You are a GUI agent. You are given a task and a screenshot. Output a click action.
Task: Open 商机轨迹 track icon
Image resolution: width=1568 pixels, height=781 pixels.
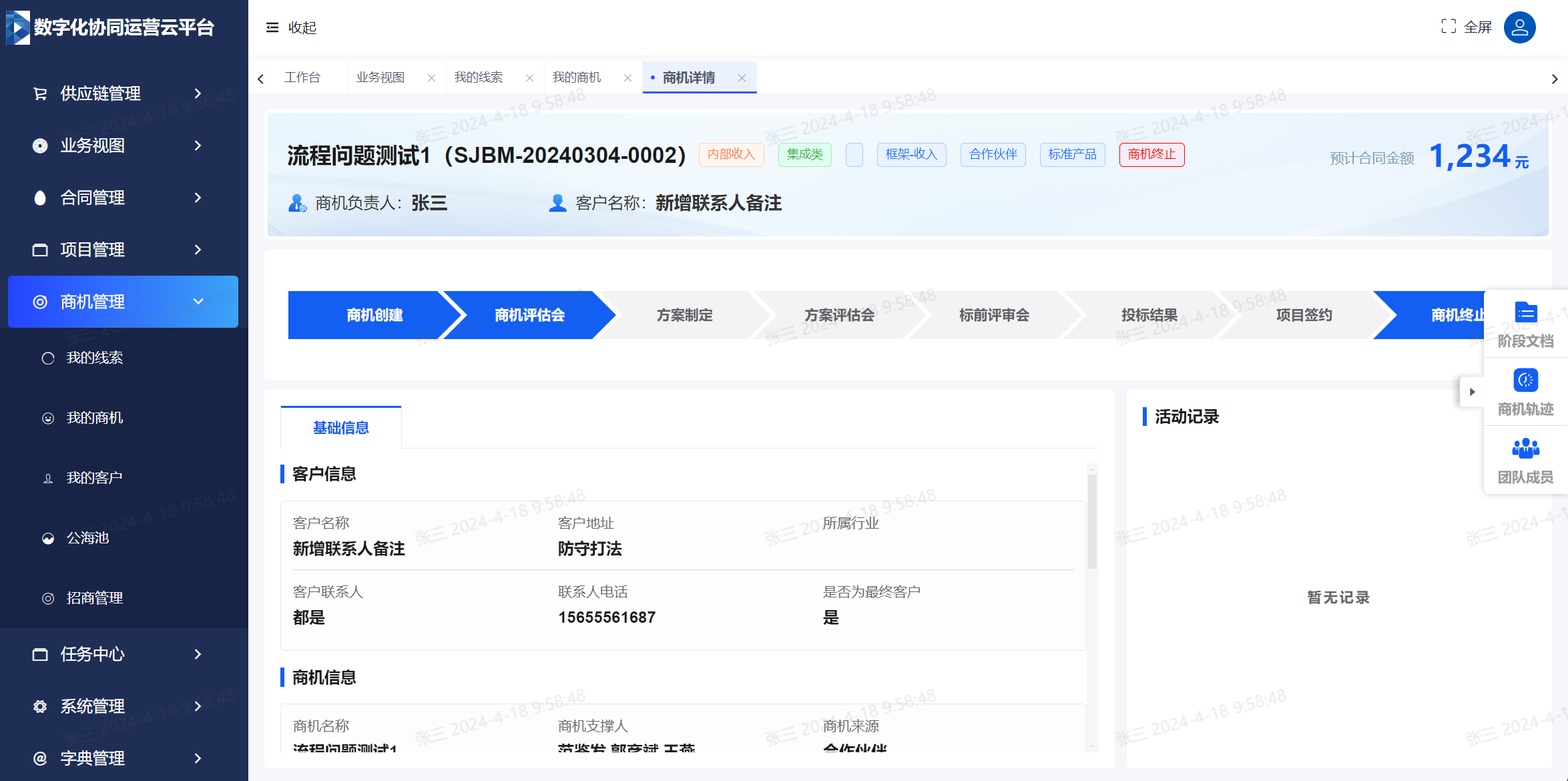coord(1526,380)
